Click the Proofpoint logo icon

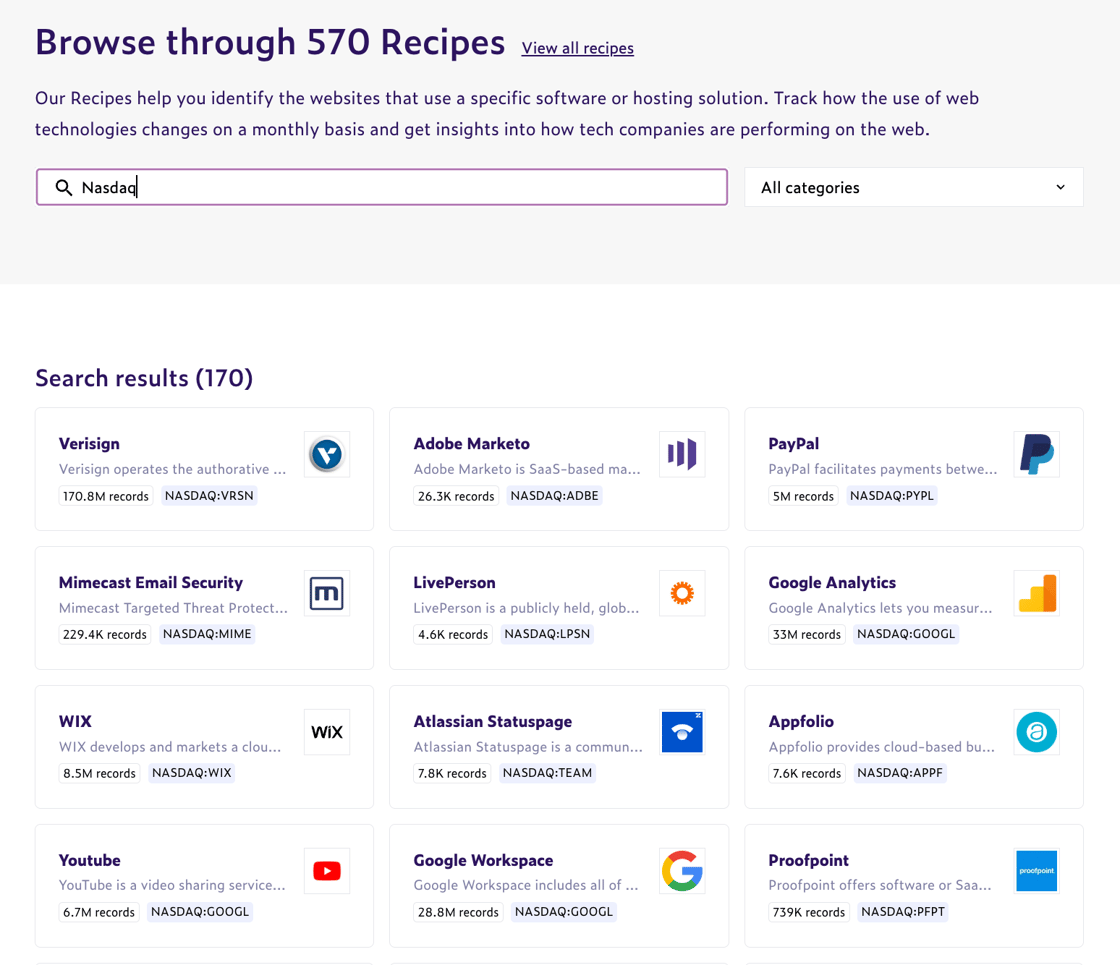point(1036,871)
